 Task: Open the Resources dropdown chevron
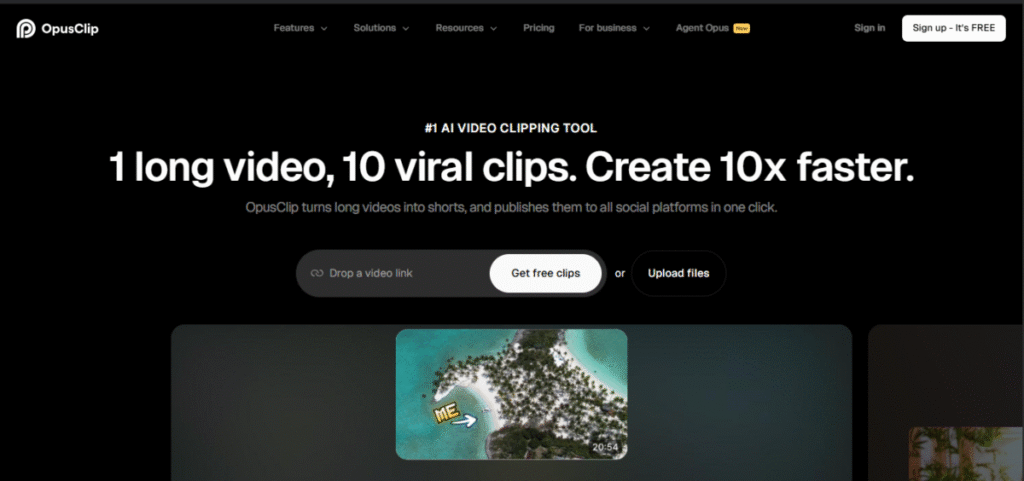point(493,29)
